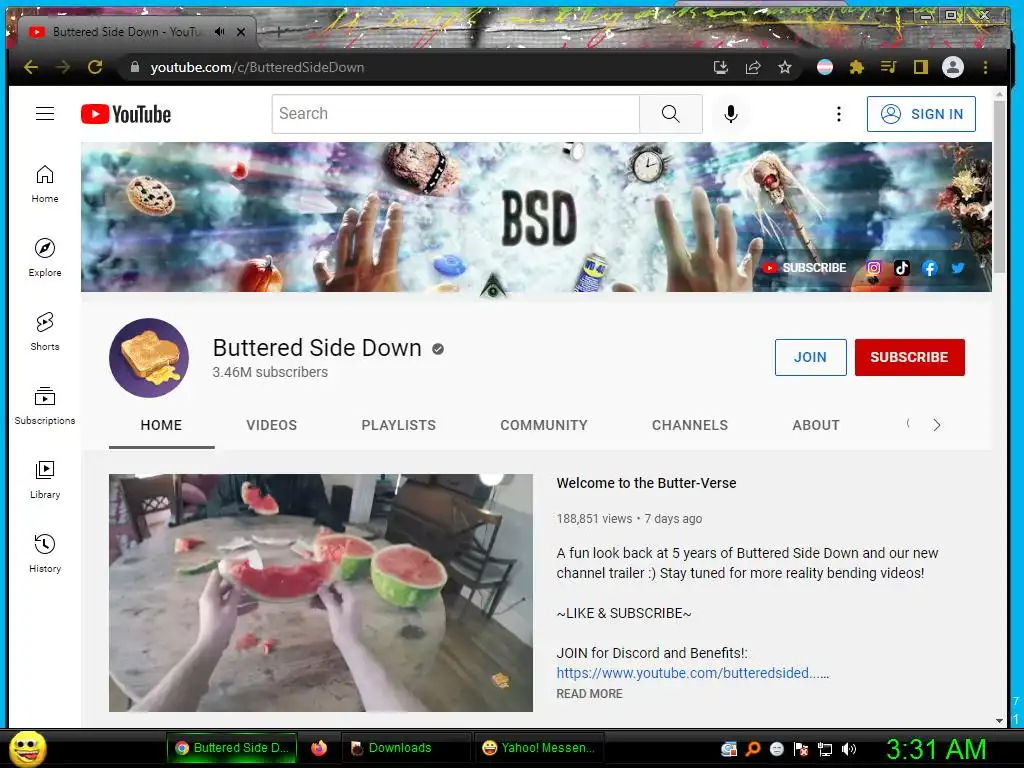Click the Firefox taskbar icon
Screen dimensions: 1024x768
pos(319,748)
